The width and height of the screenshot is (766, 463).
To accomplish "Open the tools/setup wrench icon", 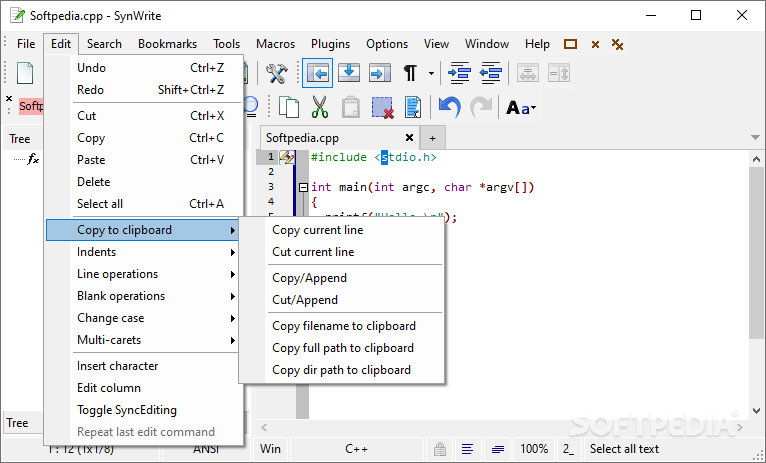I will (x=277, y=73).
